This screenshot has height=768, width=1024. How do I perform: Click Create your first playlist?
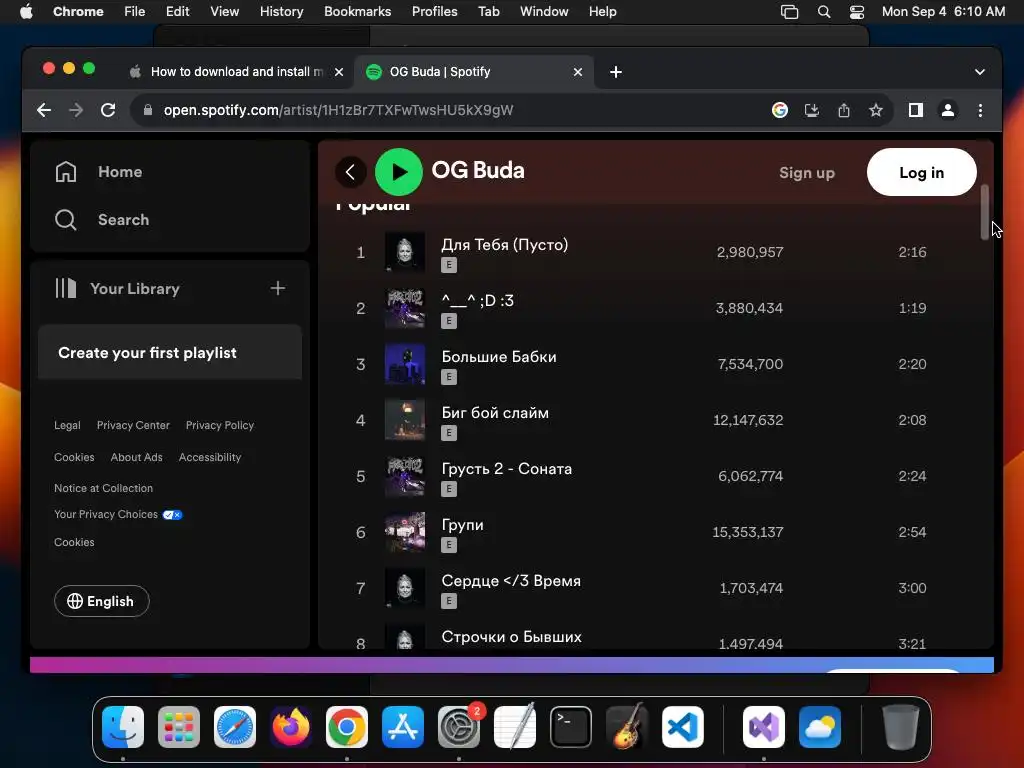(170, 353)
